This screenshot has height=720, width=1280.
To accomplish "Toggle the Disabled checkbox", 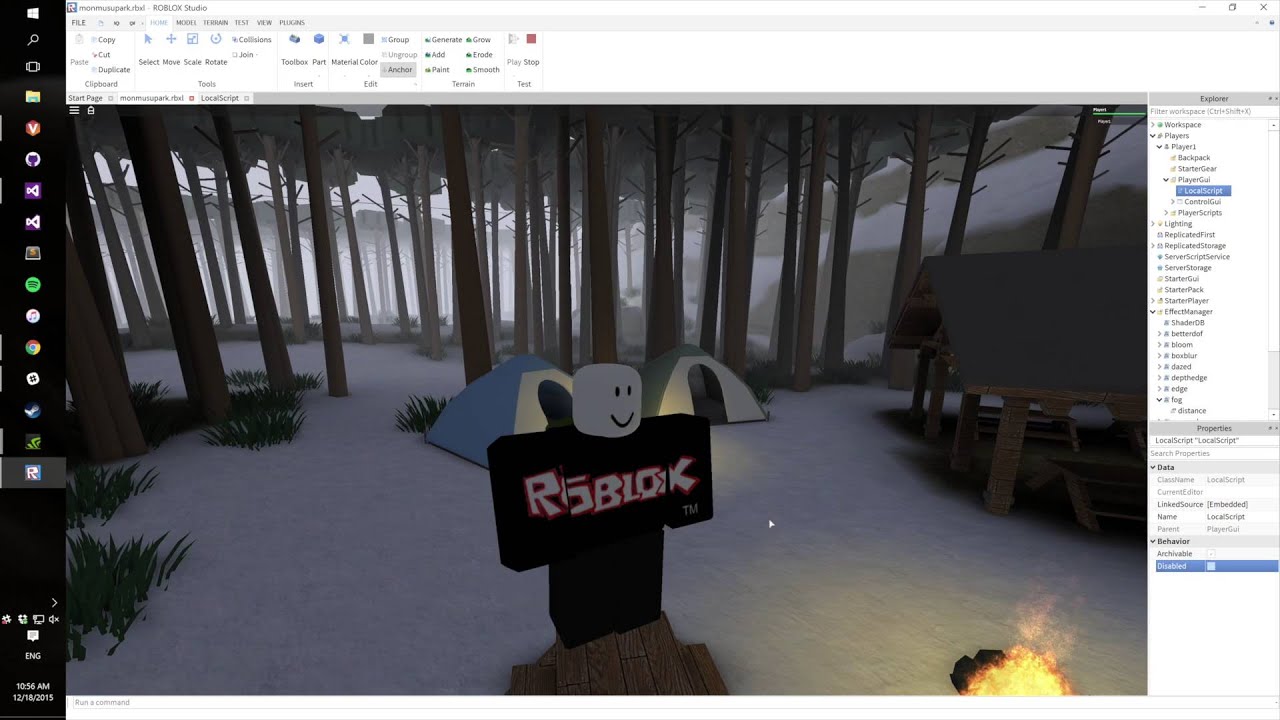I will 1211,566.
